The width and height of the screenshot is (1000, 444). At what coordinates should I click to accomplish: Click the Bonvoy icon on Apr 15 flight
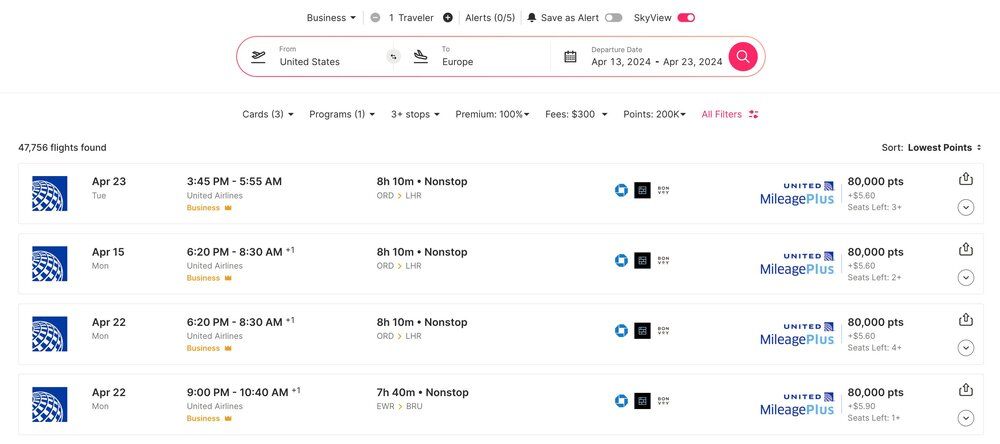[663, 260]
